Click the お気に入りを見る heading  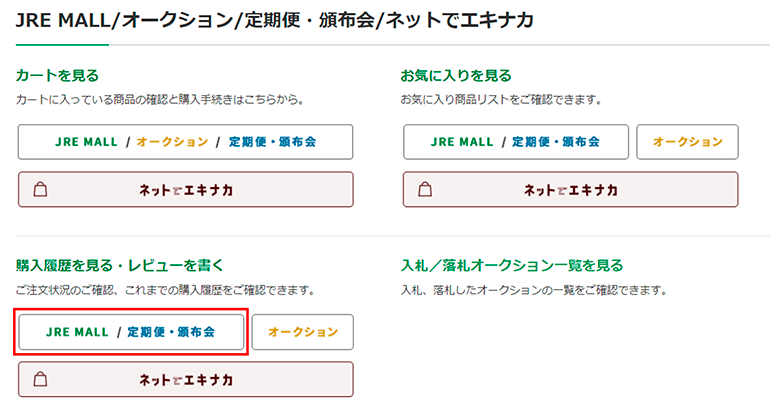(x=456, y=75)
